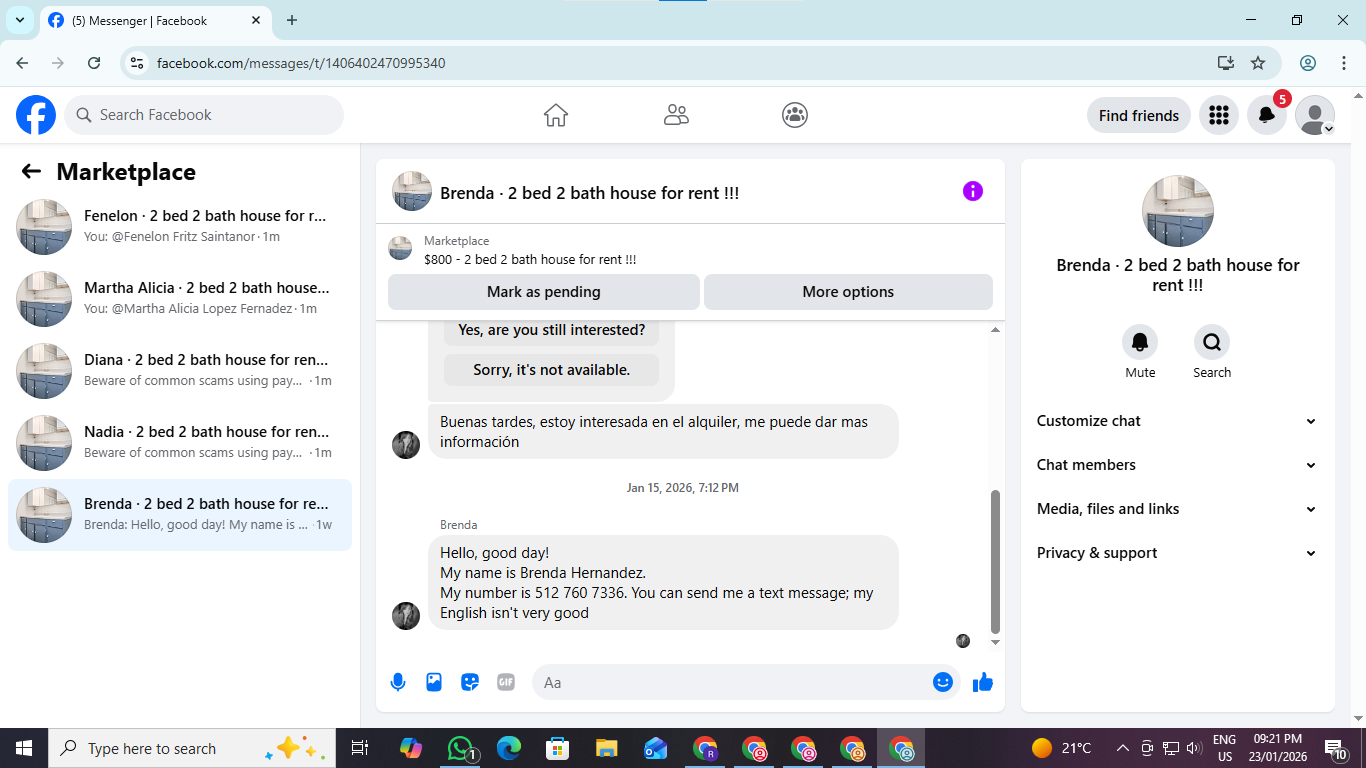Image resolution: width=1366 pixels, height=768 pixels.
Task: Click the browser address bar URL
Action: (301, 63)
